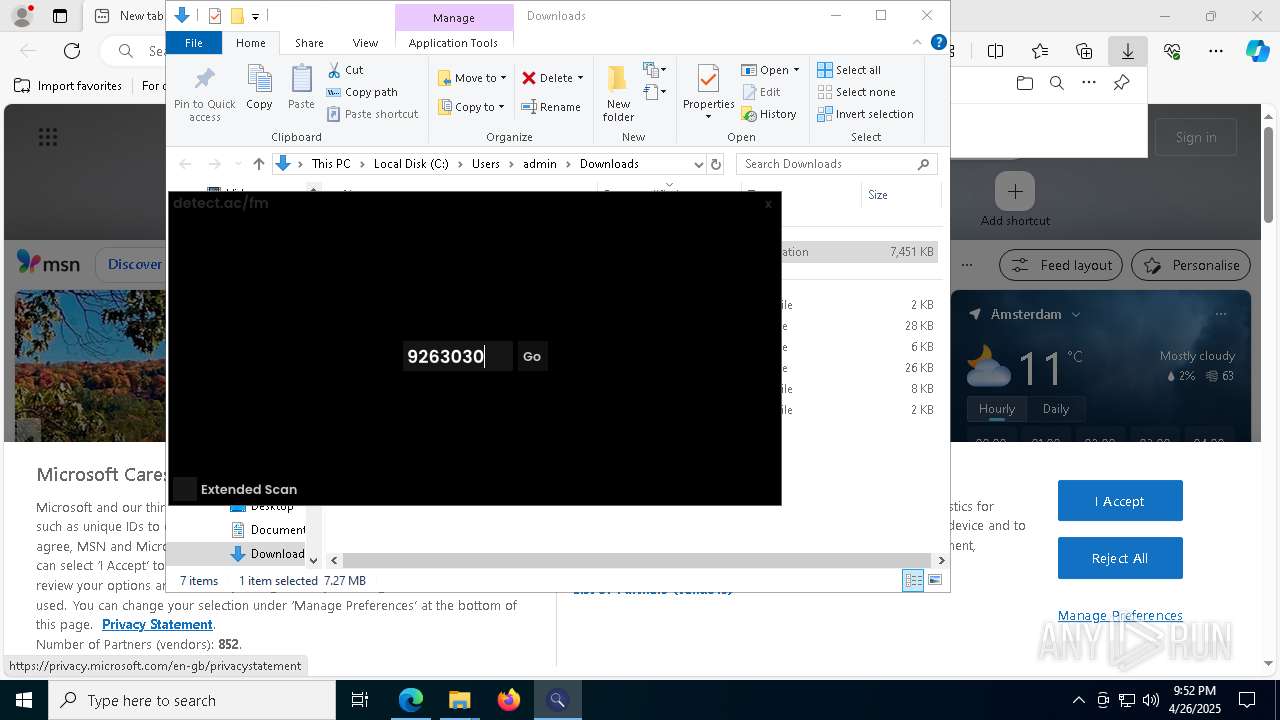The height and width of the screenshot is (720, 1280).
Task: Open the Copy to dropdown
Action: (471, 107)
